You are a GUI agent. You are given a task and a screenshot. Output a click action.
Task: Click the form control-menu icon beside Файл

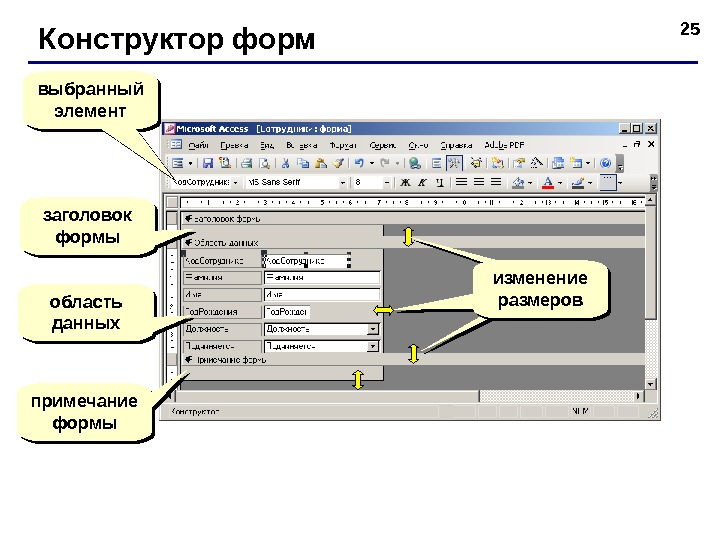(x=176, y=145)
